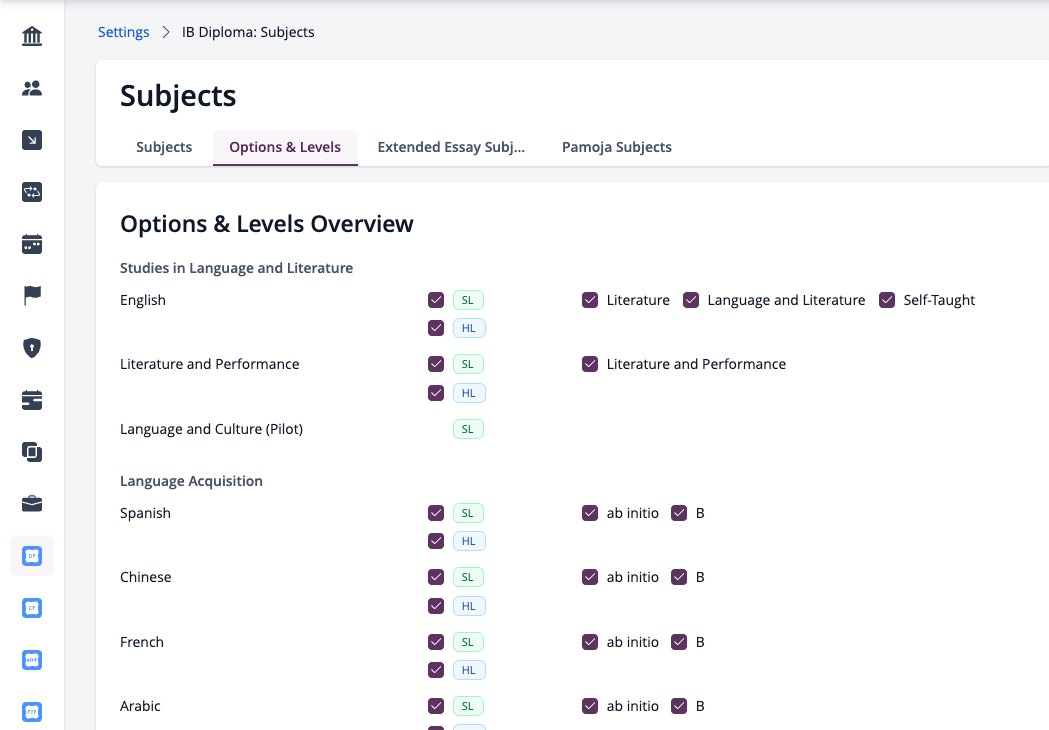Image resolution: width=1049 pixels, height=730 pixels.
Task: Click the transfer arrows sidebar icon
Action: click(31, 192)
